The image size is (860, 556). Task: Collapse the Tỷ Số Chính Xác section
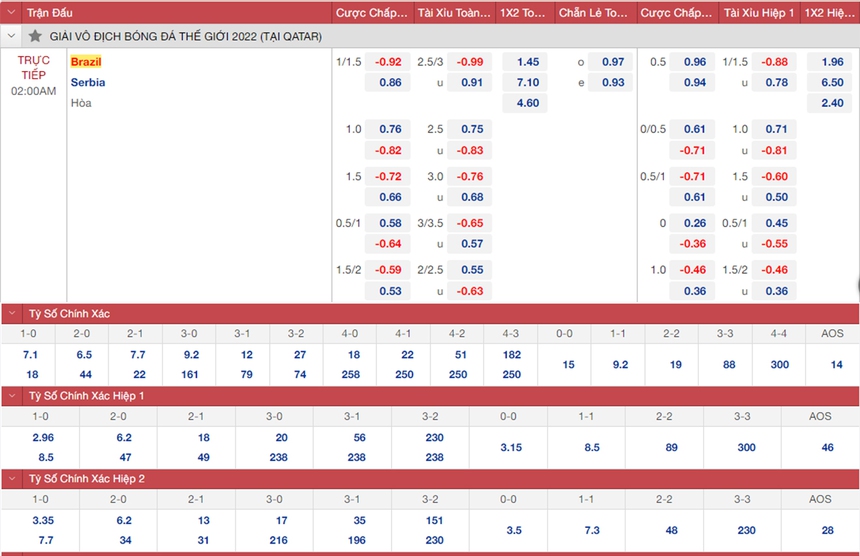pyautogui.click(x=13, y=314)
